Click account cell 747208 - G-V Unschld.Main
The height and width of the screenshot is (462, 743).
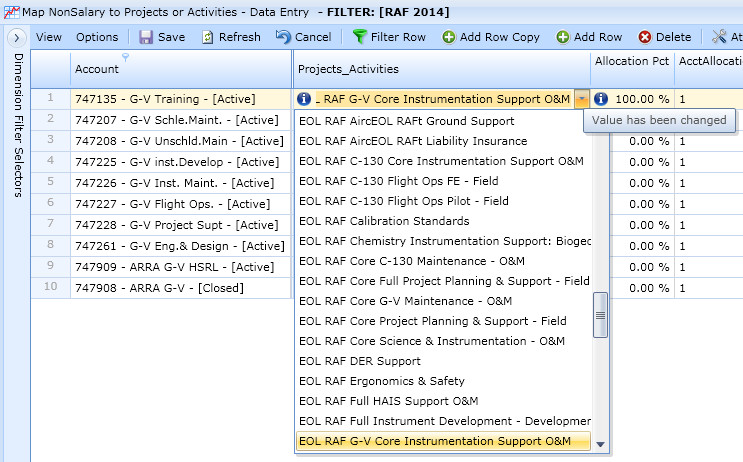point(181,141)
